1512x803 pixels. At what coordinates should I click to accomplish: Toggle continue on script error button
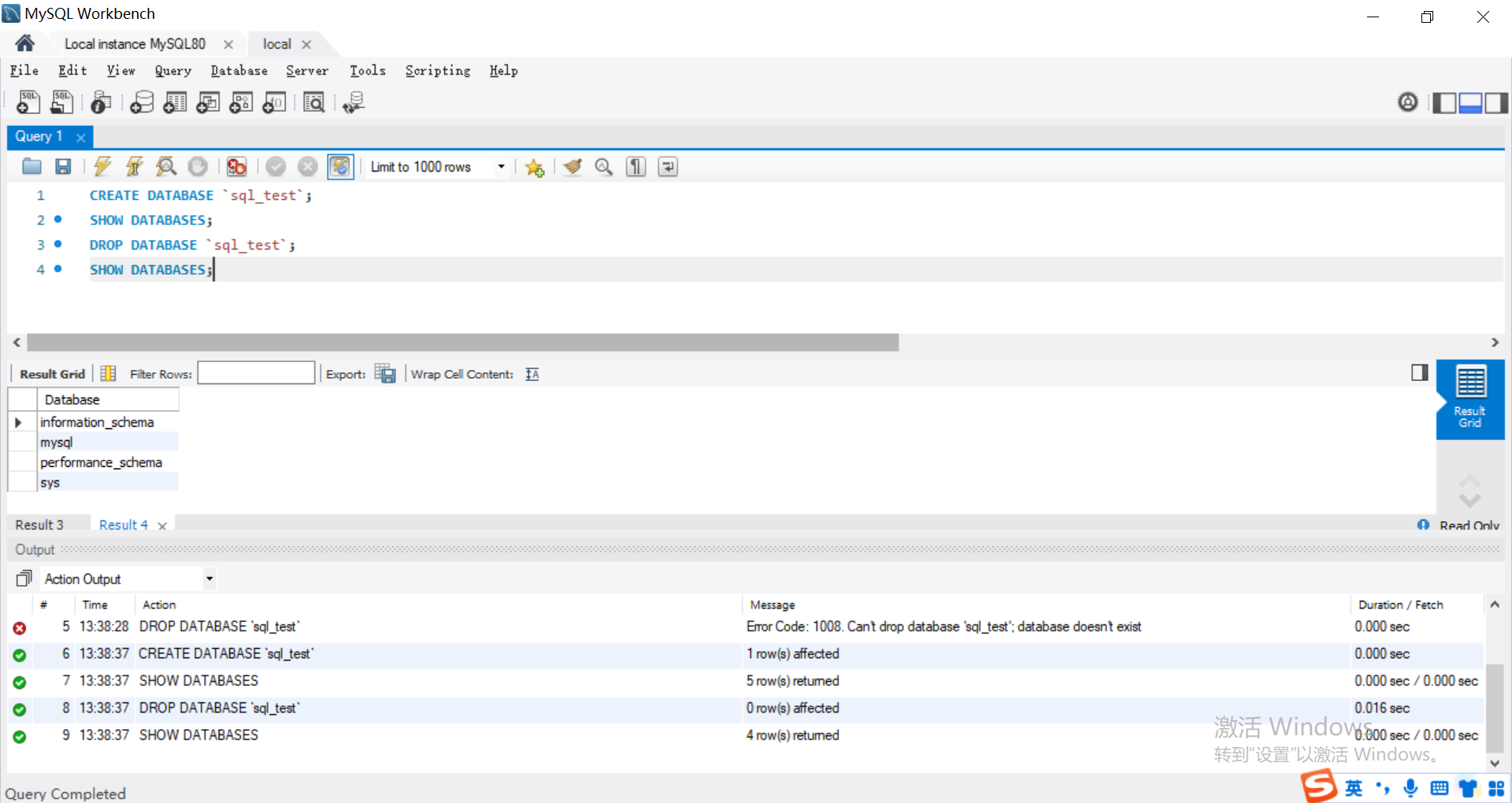(236, 166)
